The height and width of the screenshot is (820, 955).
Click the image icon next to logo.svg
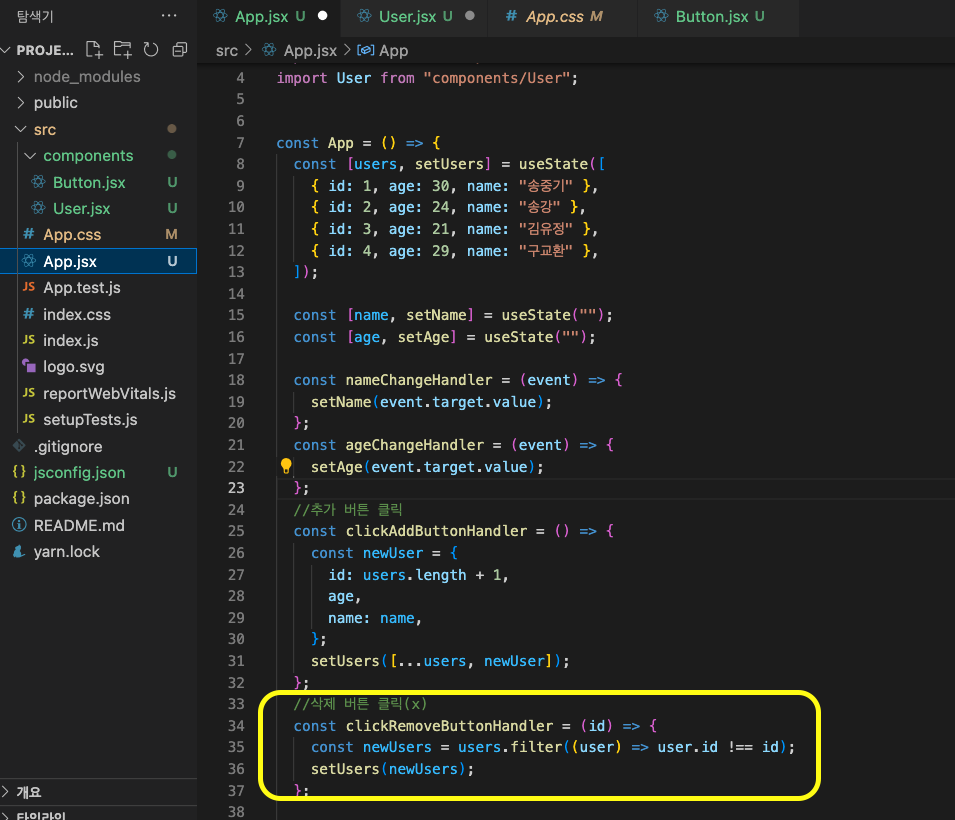[x=29, y=366]
